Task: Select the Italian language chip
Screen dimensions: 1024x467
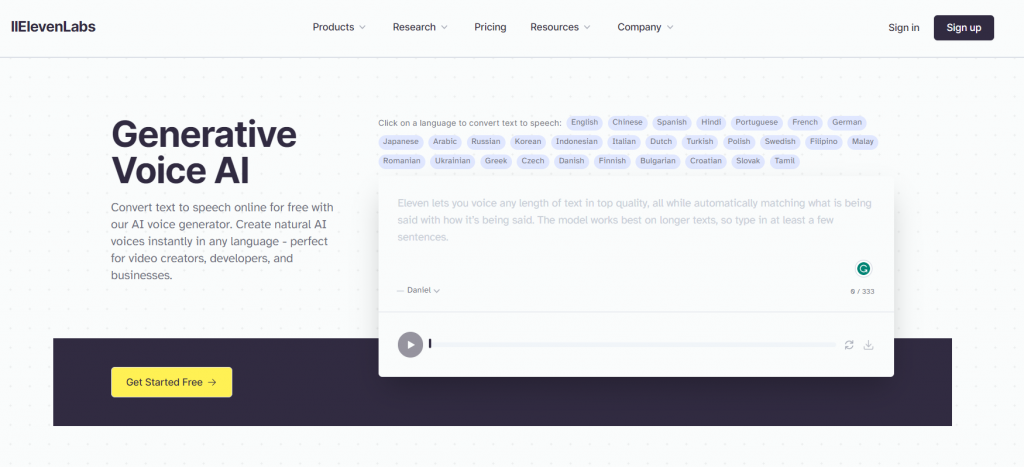Action: click(x=624, y=142)
